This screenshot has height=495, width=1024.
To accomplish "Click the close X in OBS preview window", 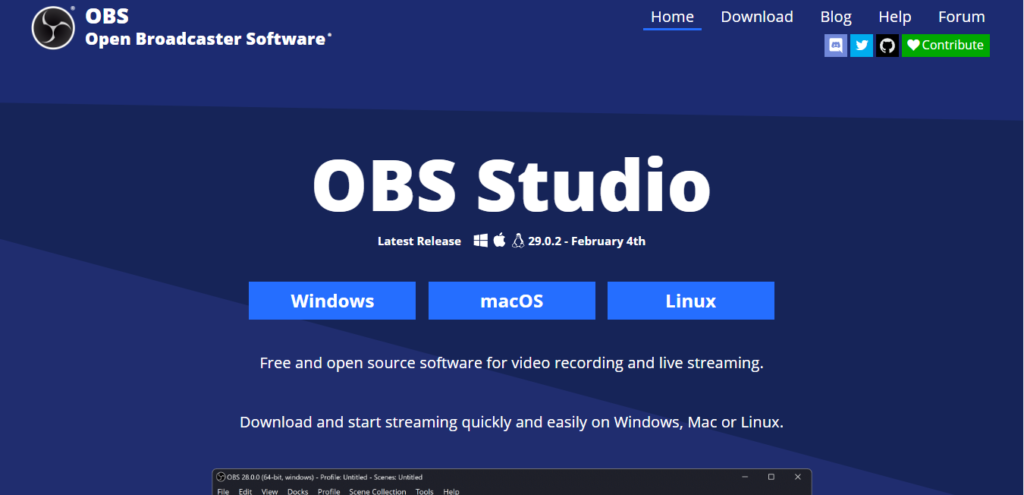I will point(796,477).
